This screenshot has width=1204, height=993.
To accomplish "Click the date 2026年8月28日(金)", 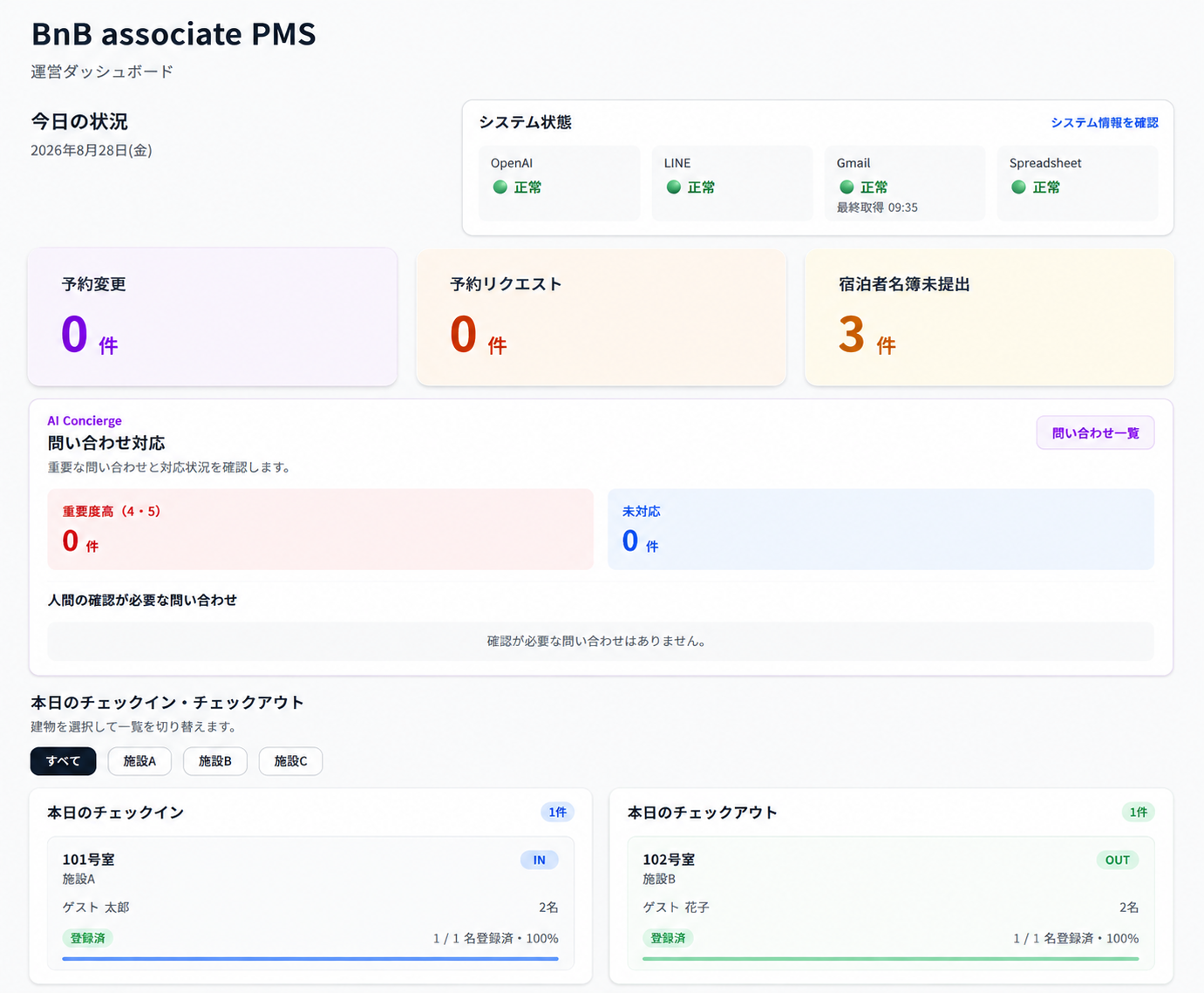I will (92, 151).
